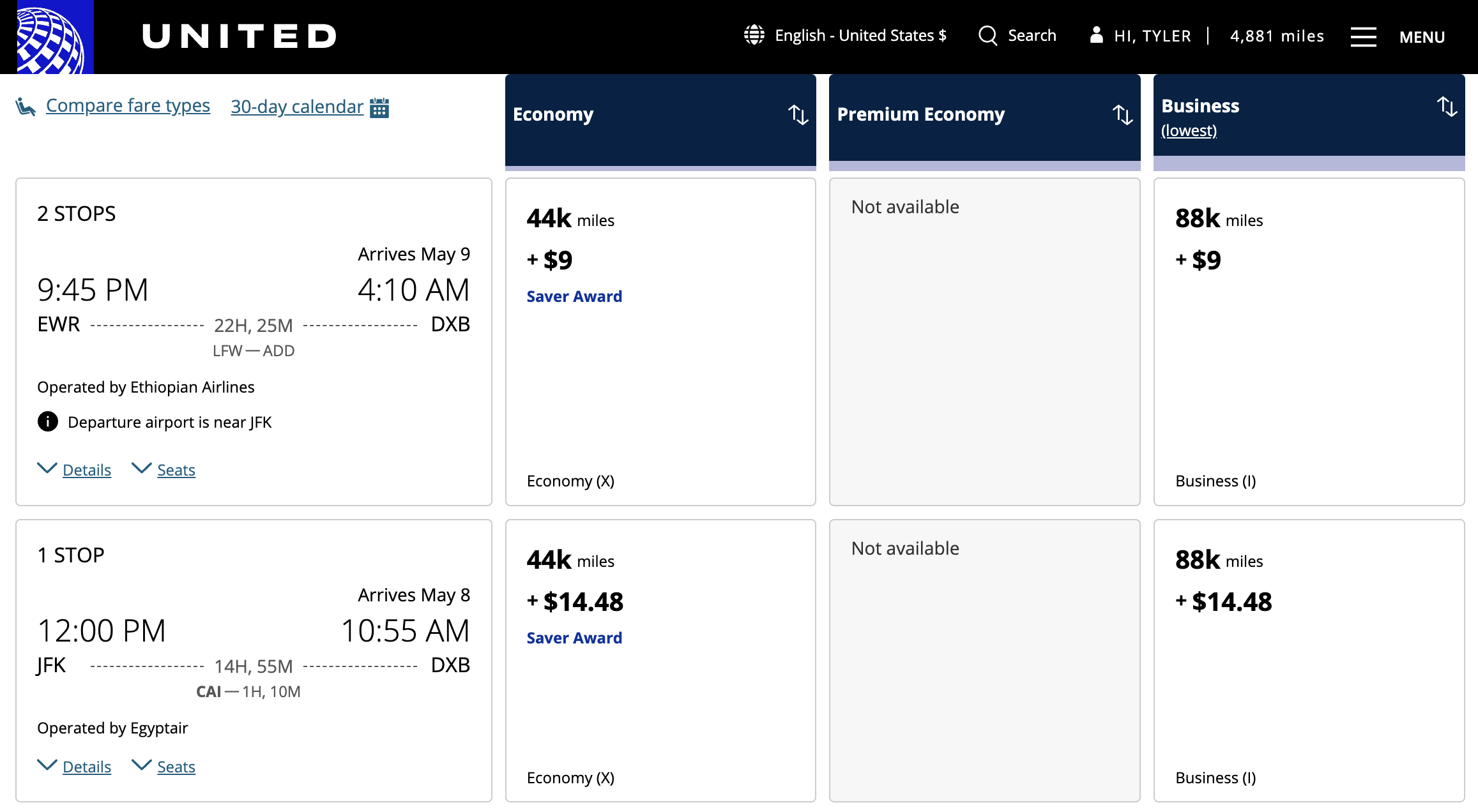Click the LFW — ADD layover text

point(254,351)
